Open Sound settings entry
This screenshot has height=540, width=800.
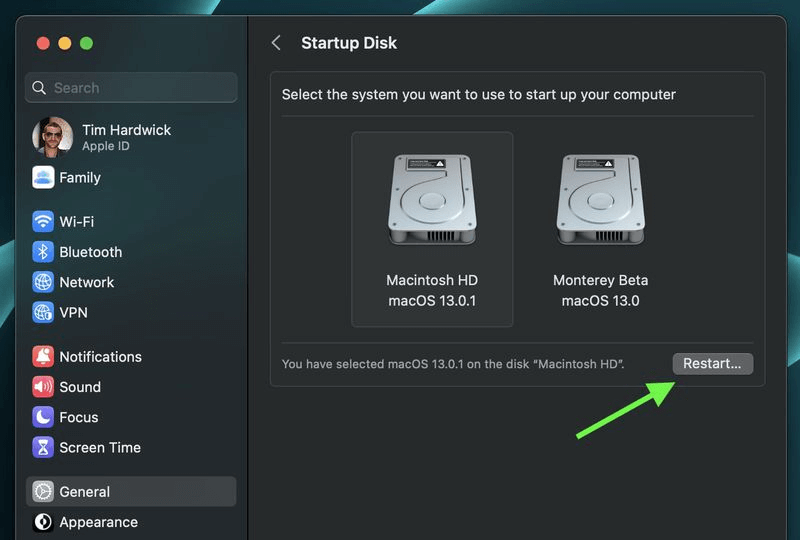(131, 387)
